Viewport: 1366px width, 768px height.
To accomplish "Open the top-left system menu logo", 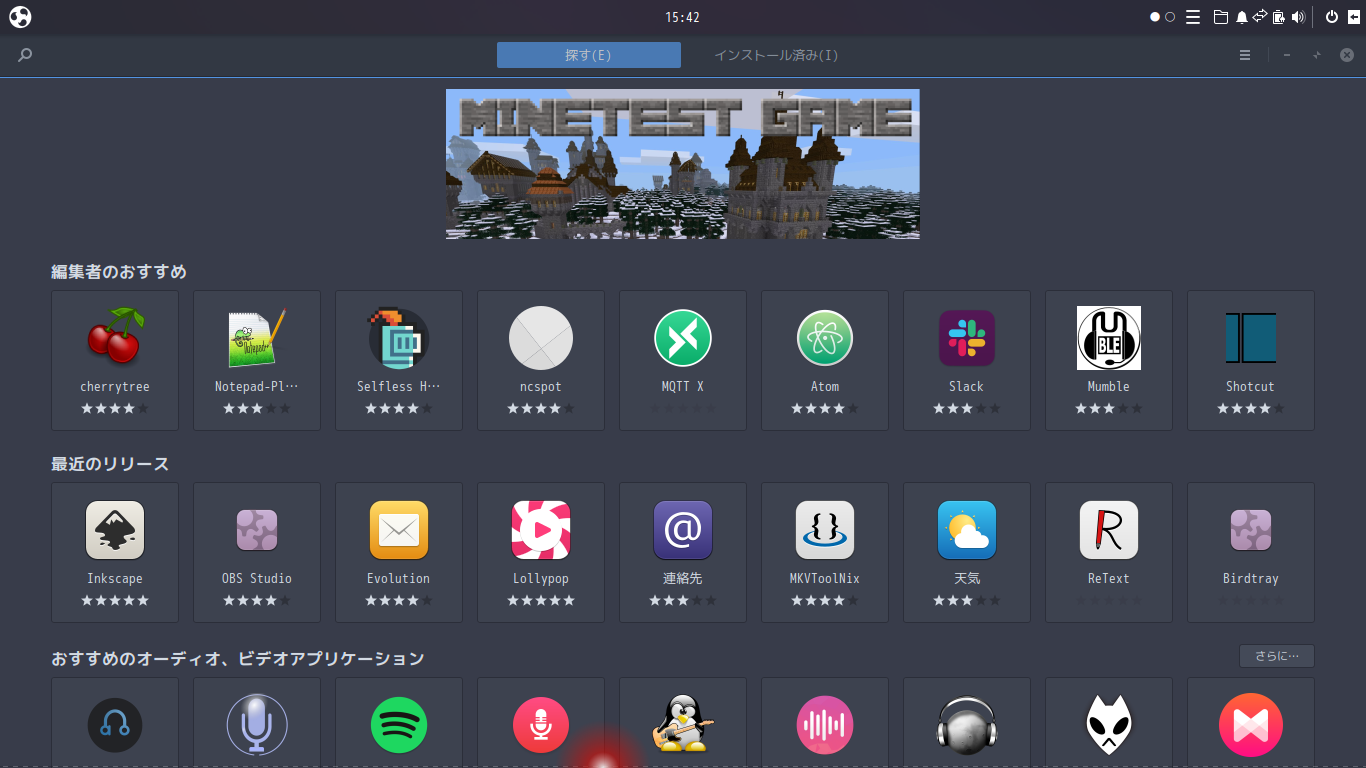I will [x=19, y=17].
